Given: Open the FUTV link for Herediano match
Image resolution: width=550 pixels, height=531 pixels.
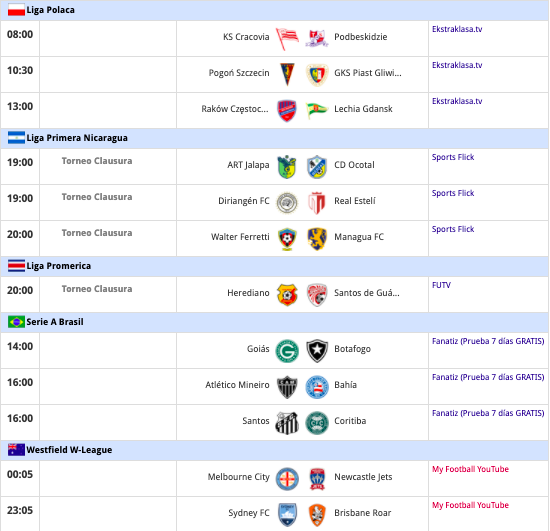Looking at the screenshot, I should point(441,285).
